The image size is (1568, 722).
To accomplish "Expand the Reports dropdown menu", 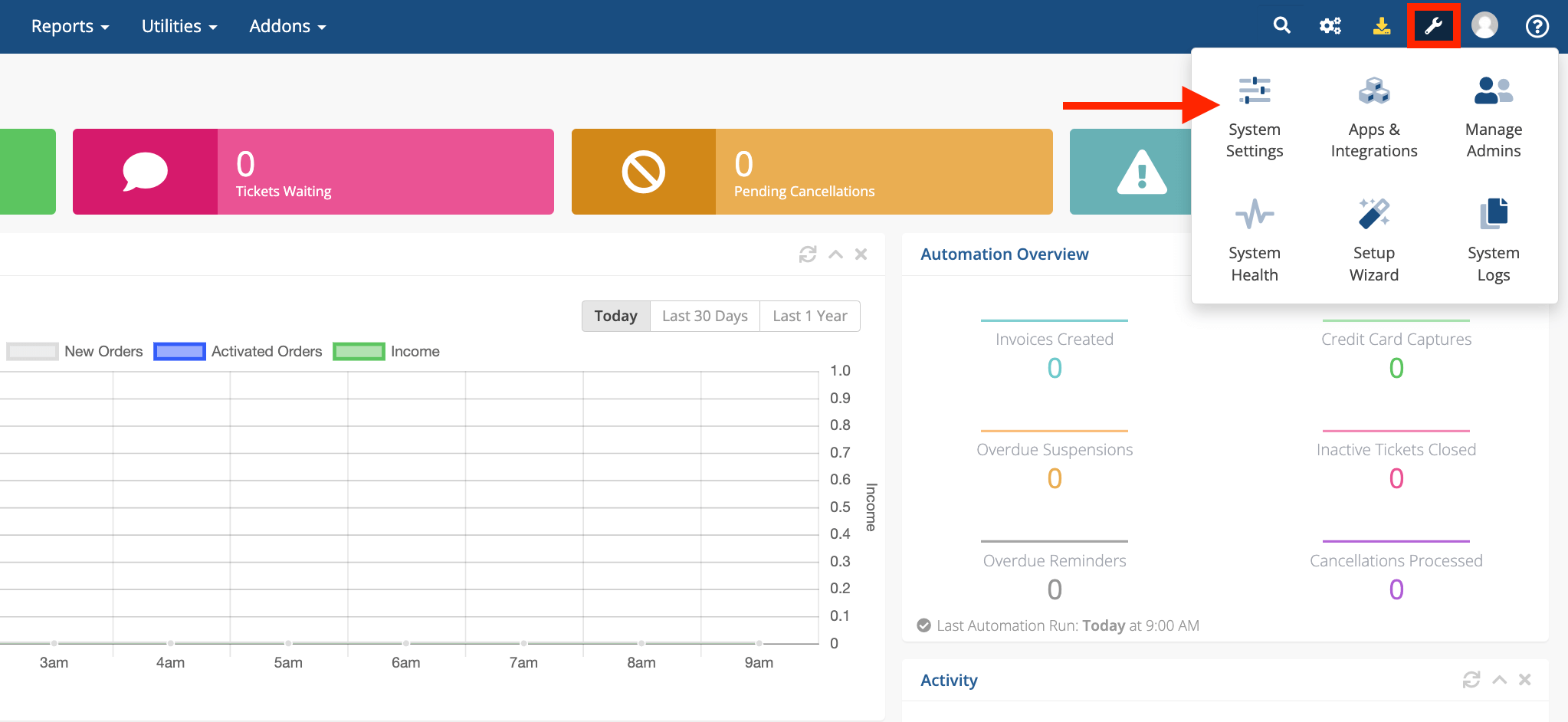I will [70, 26].
